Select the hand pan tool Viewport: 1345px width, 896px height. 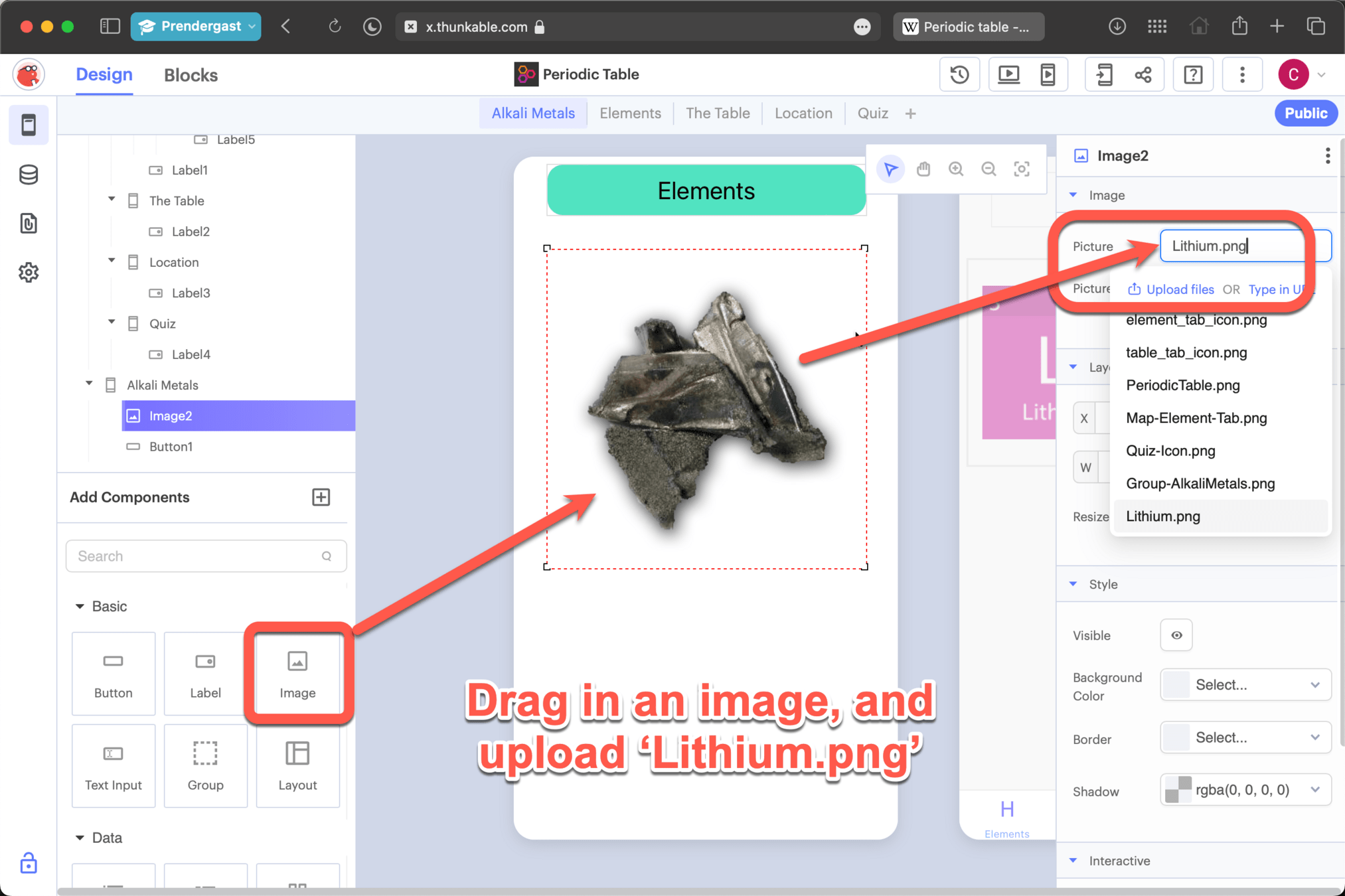click(923, 169)
